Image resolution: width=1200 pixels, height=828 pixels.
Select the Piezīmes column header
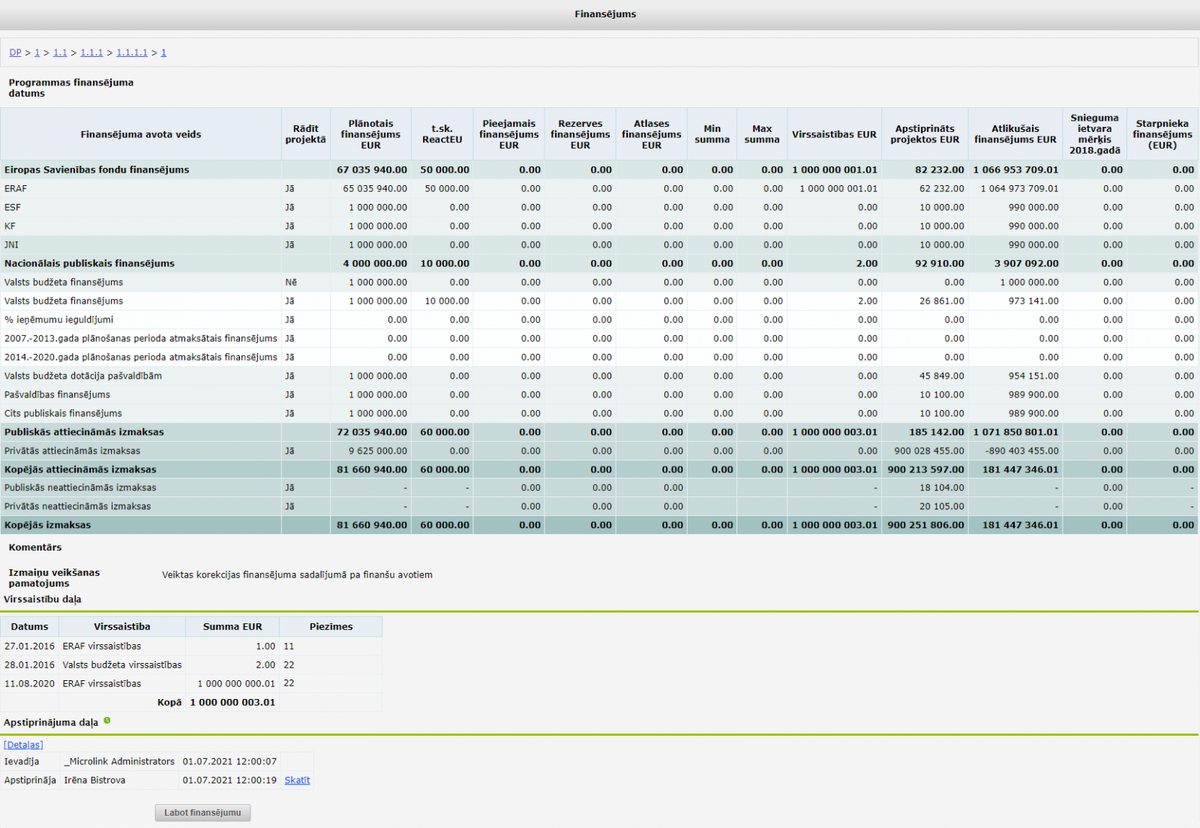click(331, 627)
